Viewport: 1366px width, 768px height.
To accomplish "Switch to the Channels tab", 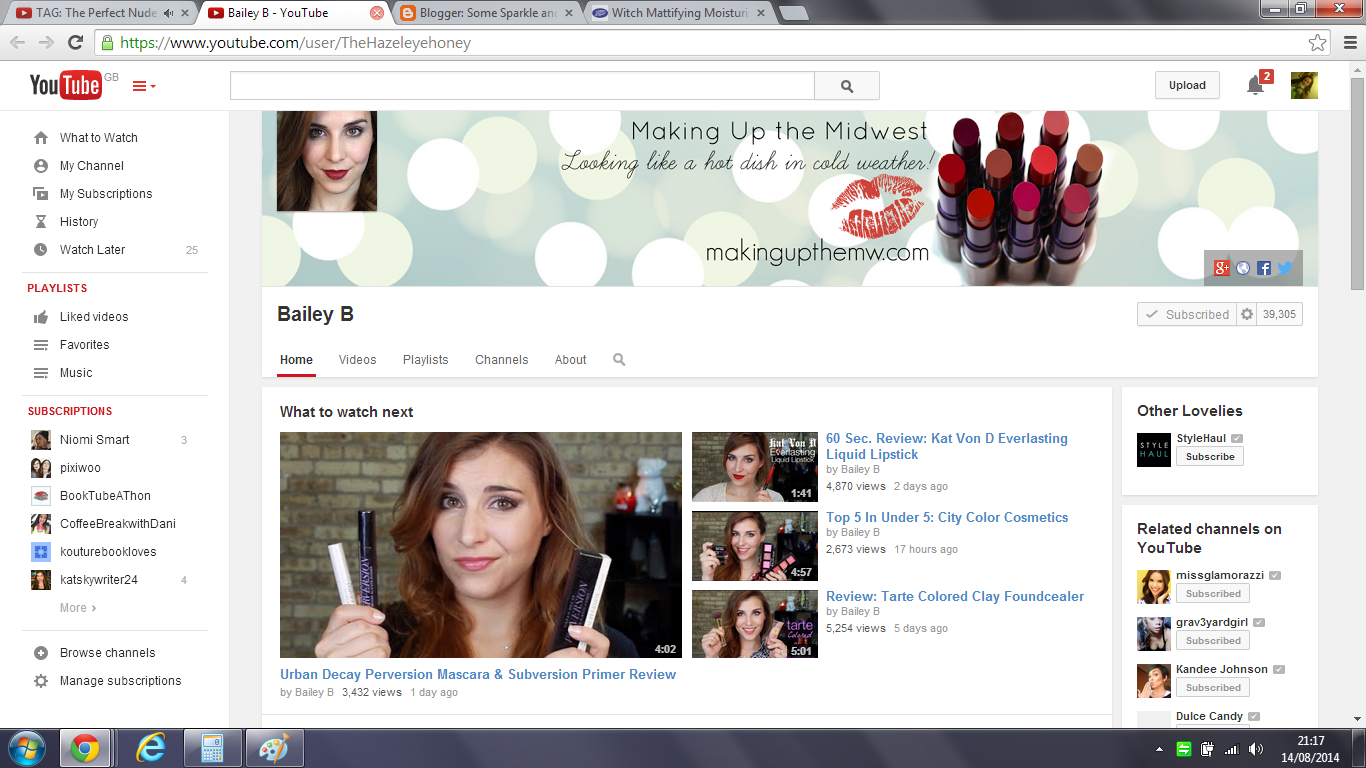I will [x=501, y=360].
